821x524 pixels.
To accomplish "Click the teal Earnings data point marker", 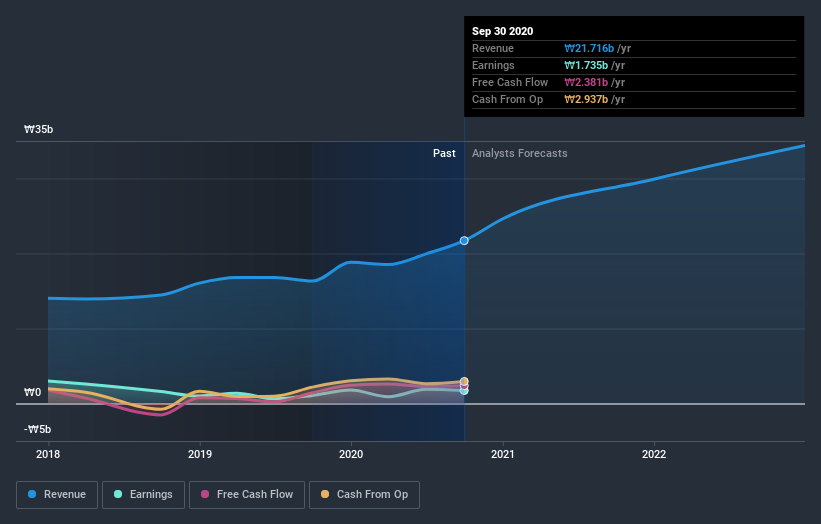I will click(x=464, y=391).
